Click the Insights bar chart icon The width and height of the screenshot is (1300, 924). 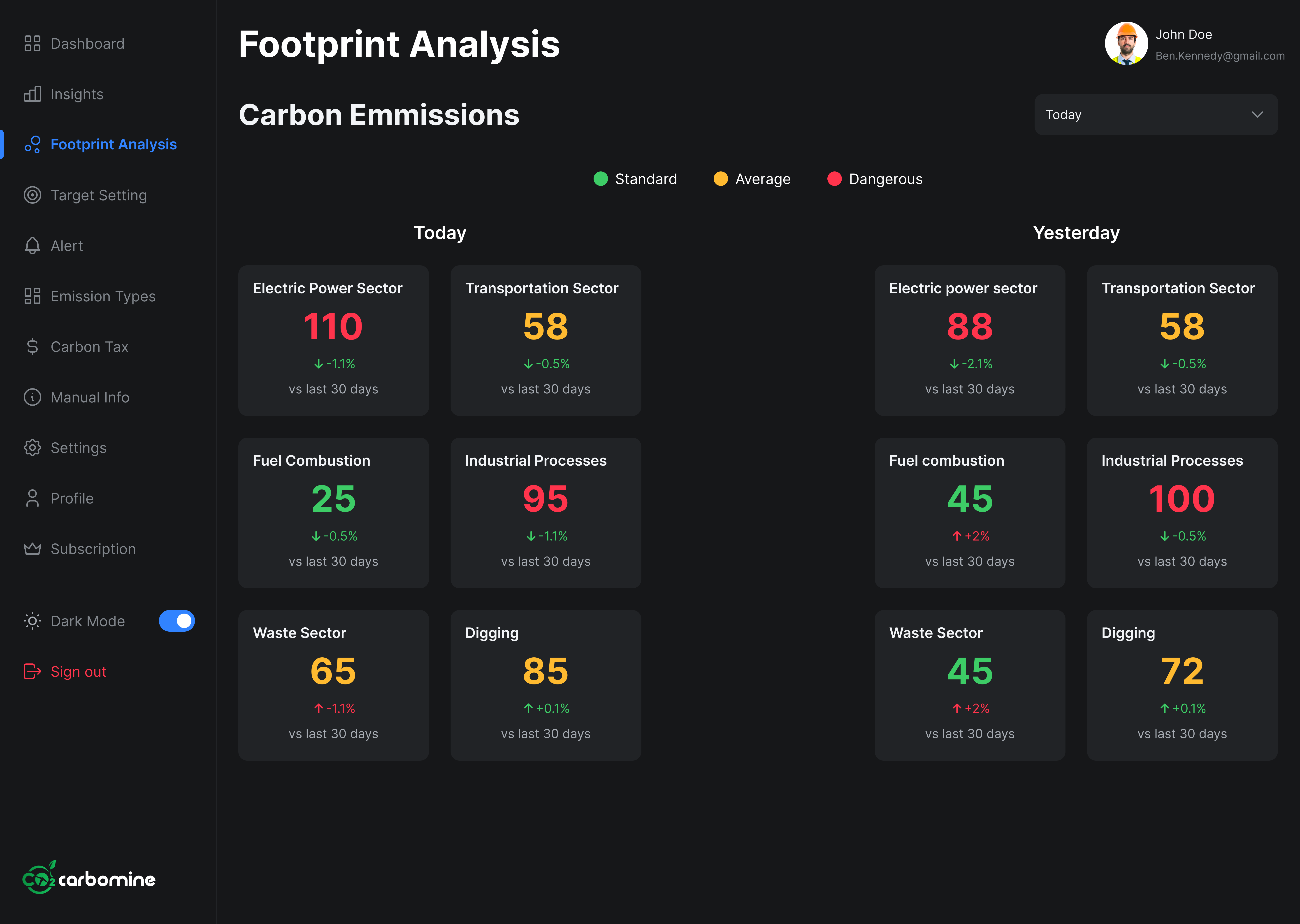pyautogui.click(x=32, y=94)
